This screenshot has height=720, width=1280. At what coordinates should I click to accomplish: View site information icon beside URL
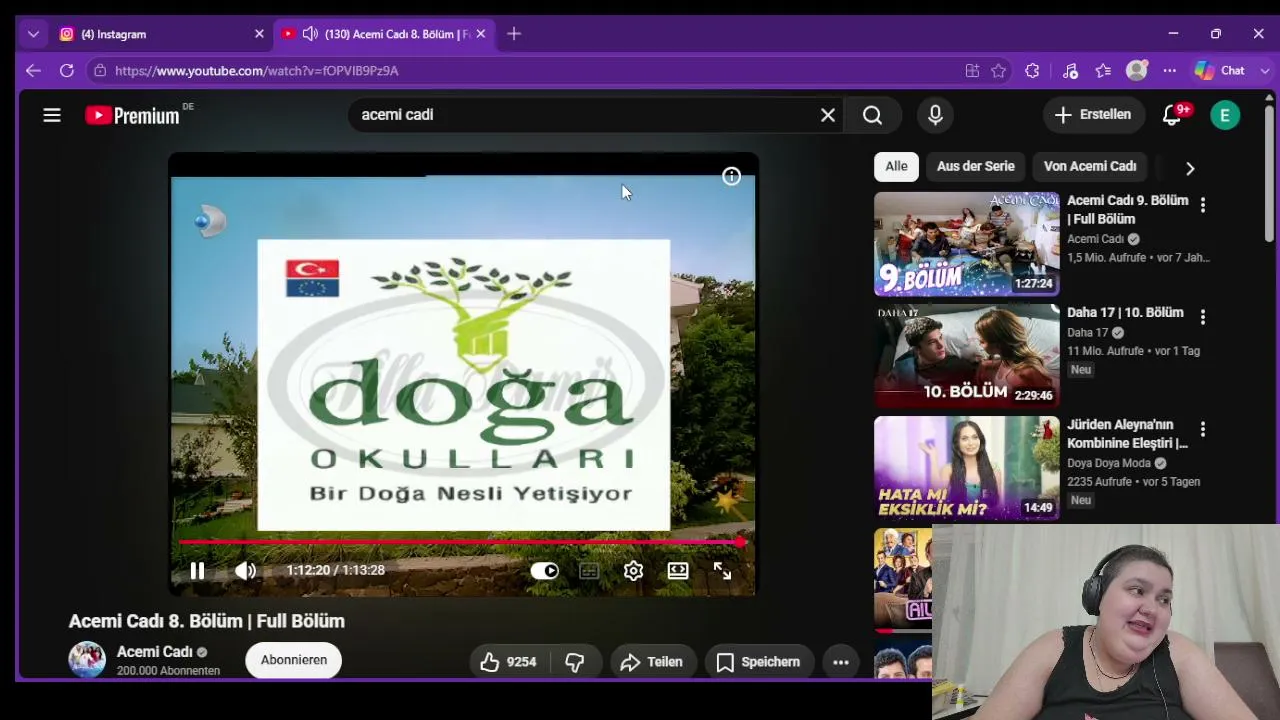[x=98, y=71]
